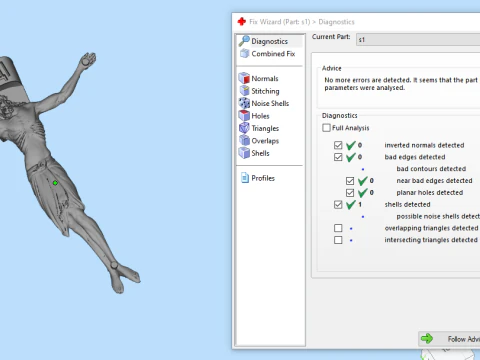The height and width of the screenshot is (360, 480).
Task: Open the Current Part dropdown showing s1
Action: pos(418,40)
